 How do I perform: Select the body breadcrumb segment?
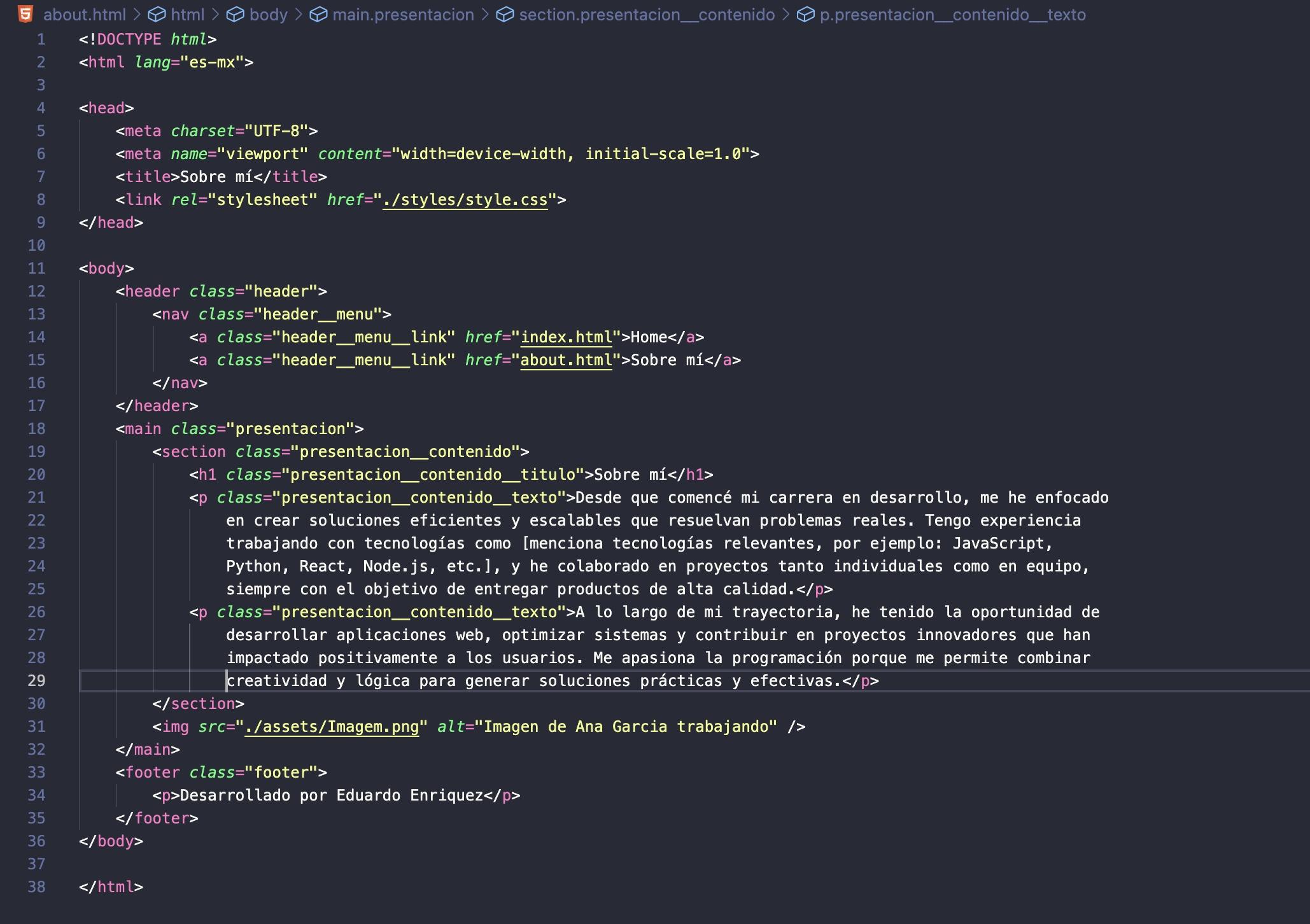click(x=269, y=15)
